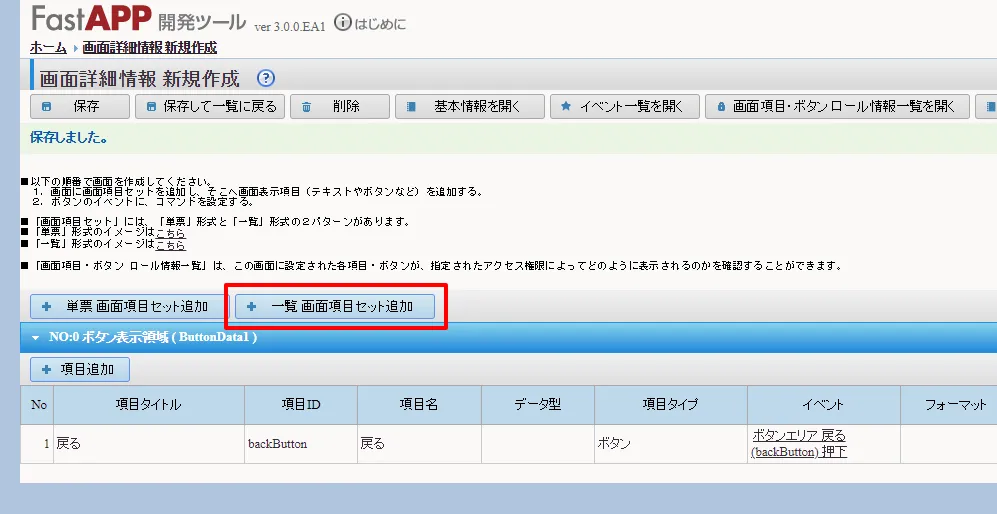Click the plus icon on 項目追加
This screenshot has width=997, height=514.
46,370
